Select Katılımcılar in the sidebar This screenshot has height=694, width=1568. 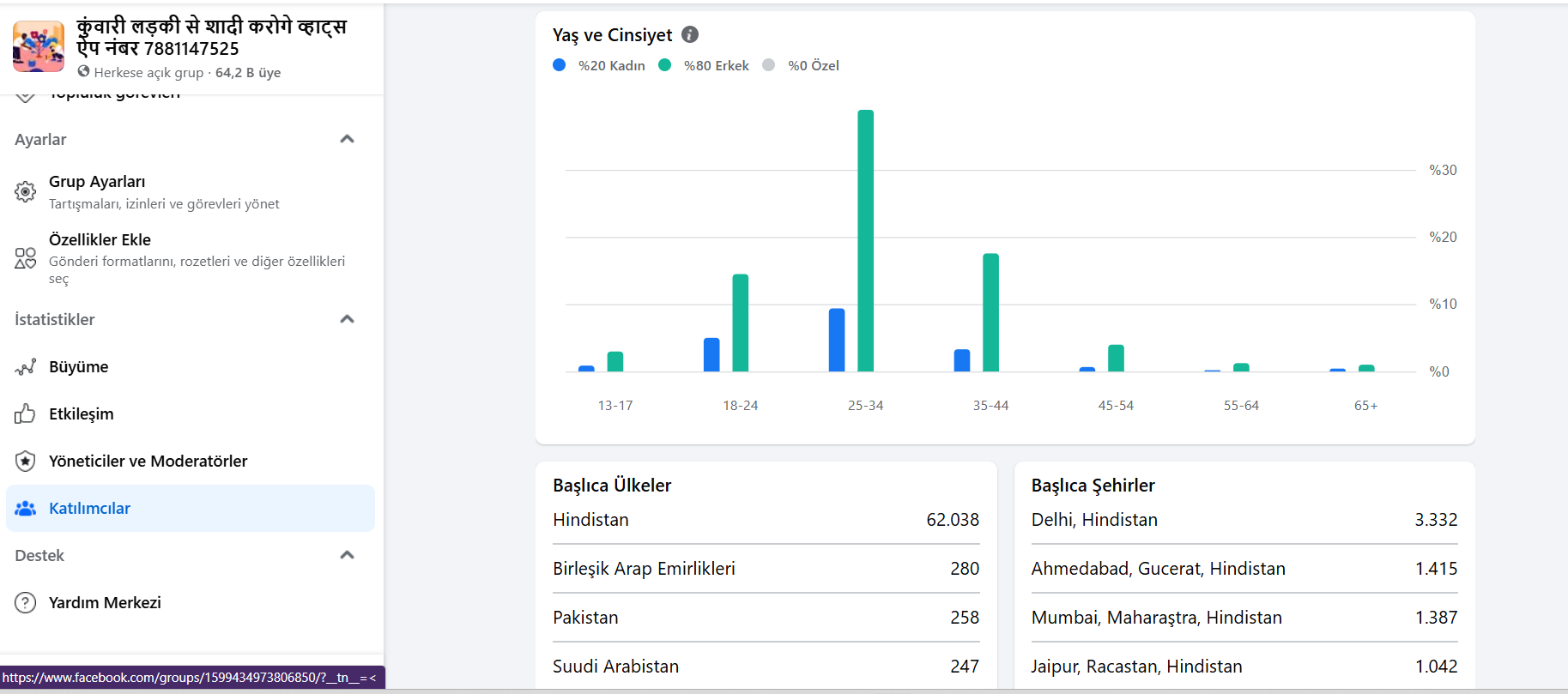click(x=90, y=509)
